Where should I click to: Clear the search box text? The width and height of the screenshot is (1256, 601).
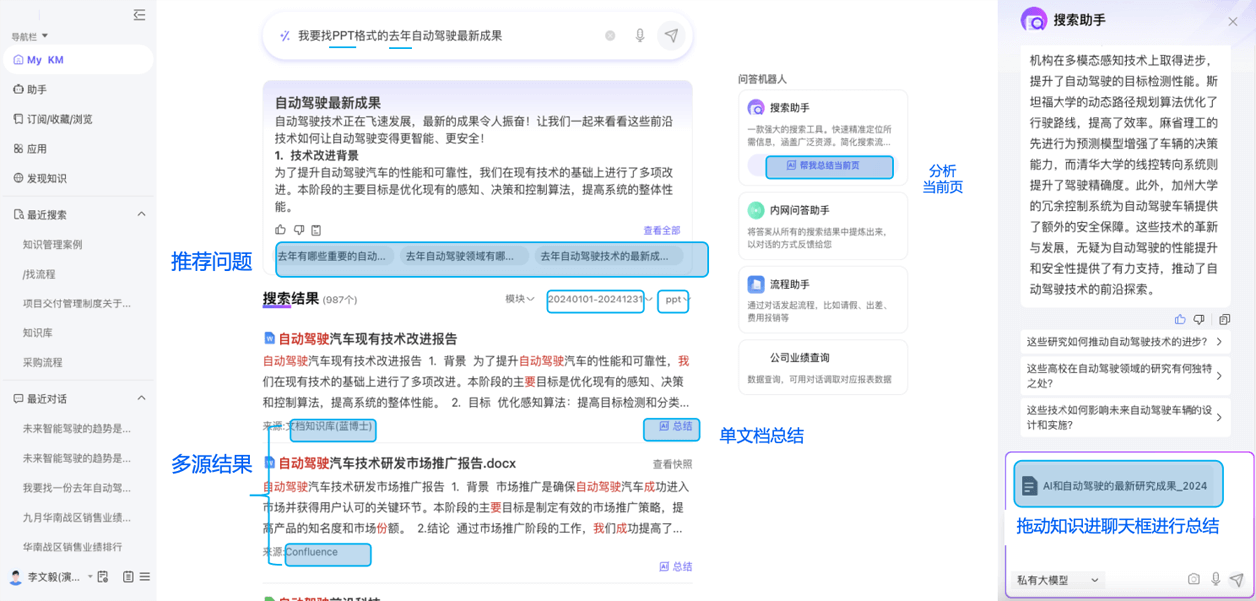click(x=610, y=36)
